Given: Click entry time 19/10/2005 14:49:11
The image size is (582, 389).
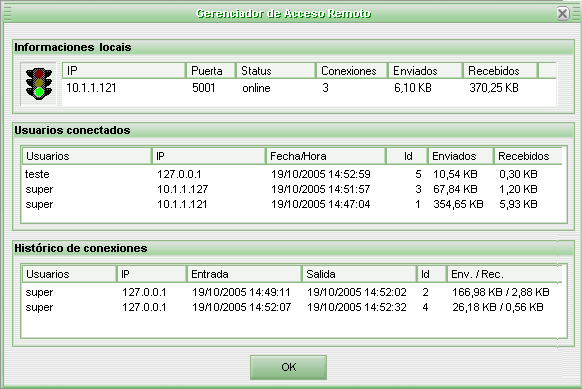Looking at the screenshot, I should coord(241,292).
